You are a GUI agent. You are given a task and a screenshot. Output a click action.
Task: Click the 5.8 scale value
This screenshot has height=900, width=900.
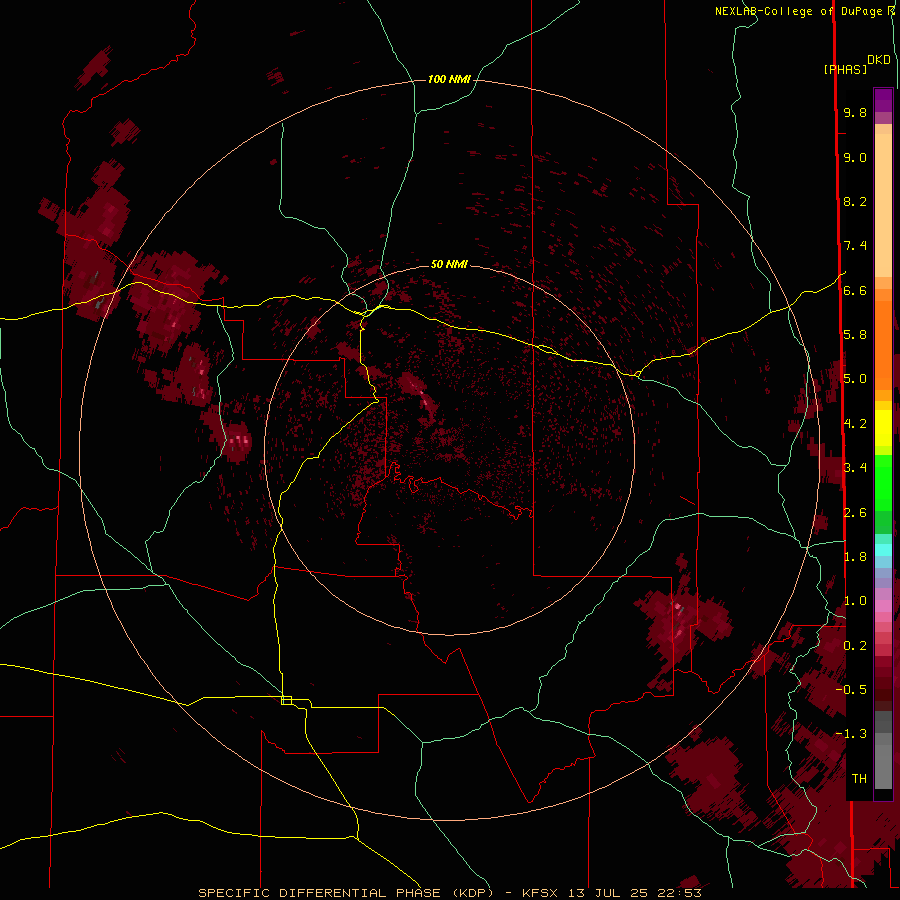coord(855,335)
